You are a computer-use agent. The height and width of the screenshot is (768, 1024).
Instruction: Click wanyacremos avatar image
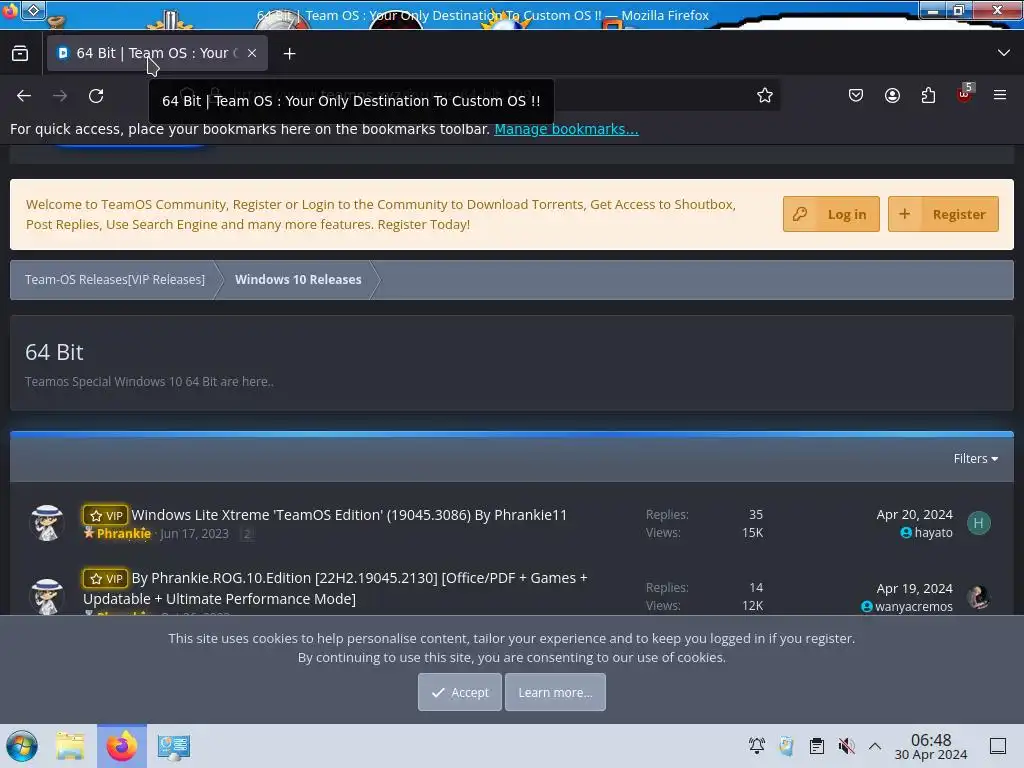978,597
